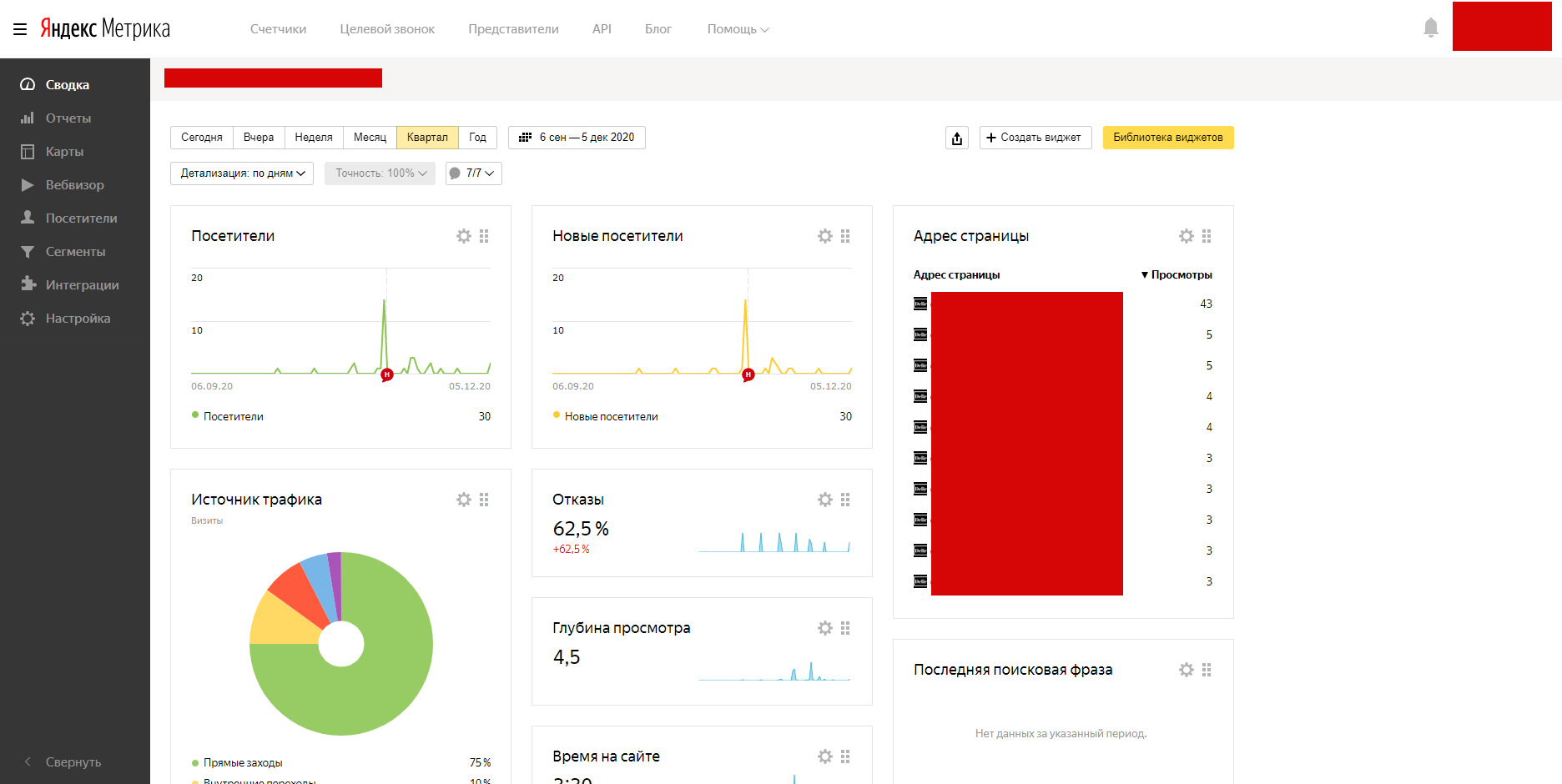Open settings gear of Источник трафика widget
The height and width of the screenshot is (784, 1562).
(x=464, y=500)
